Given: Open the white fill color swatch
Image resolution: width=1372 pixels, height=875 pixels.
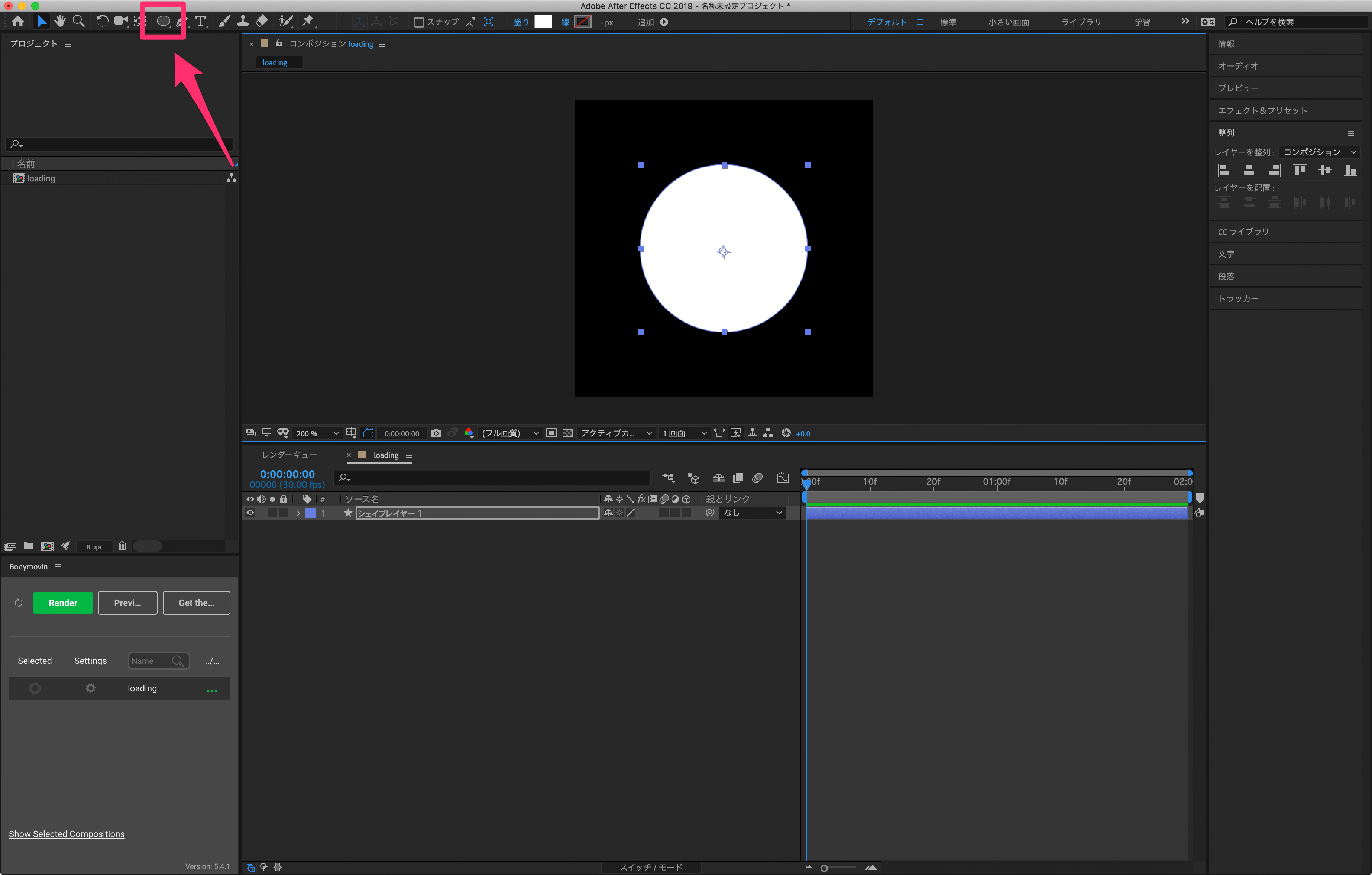Looking at the screenshot, I should (543, 22).
